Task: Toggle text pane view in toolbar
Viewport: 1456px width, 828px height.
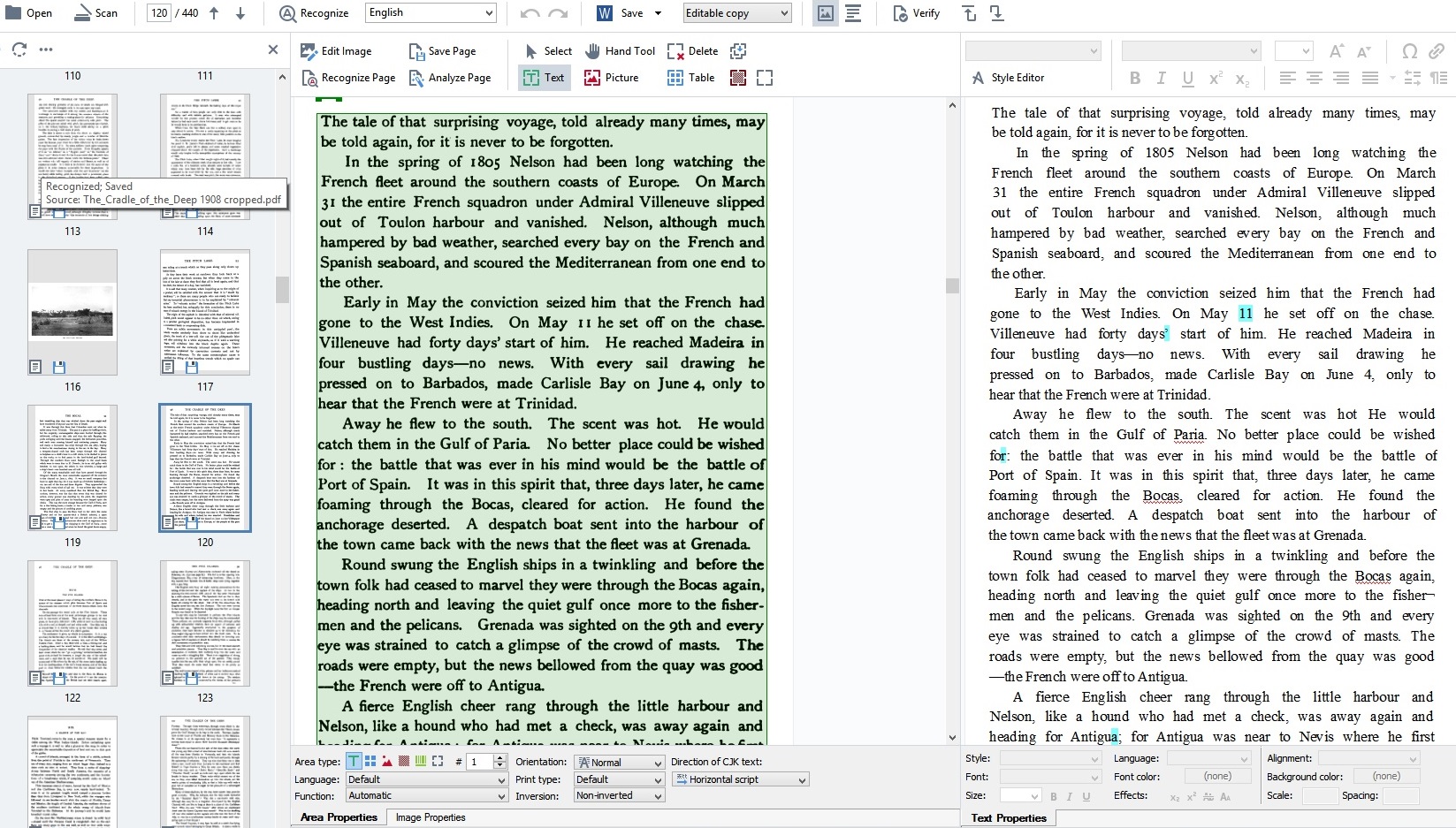Action: click(x=853, y=13)
